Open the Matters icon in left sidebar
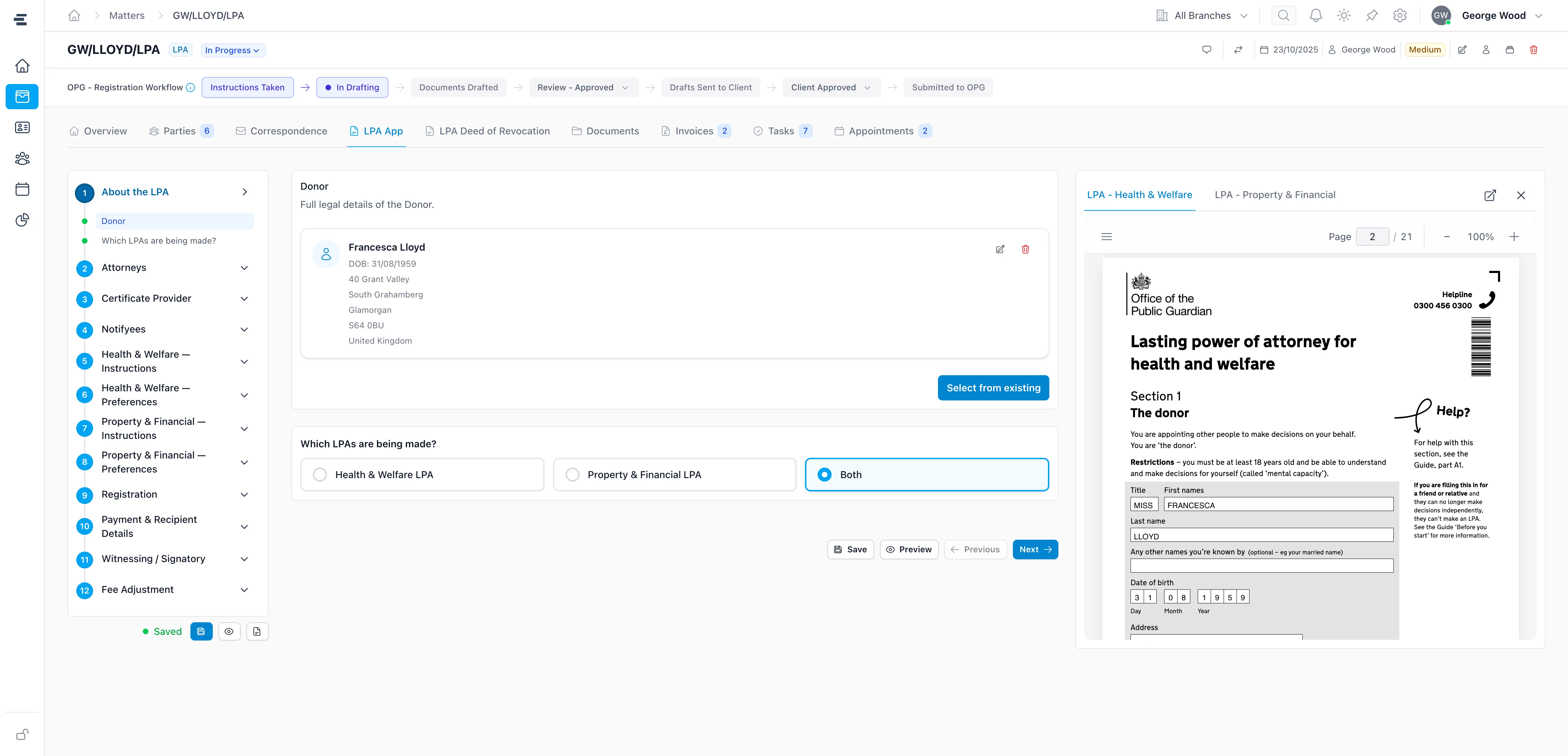 pyautogui.click(x=22, y=97)
